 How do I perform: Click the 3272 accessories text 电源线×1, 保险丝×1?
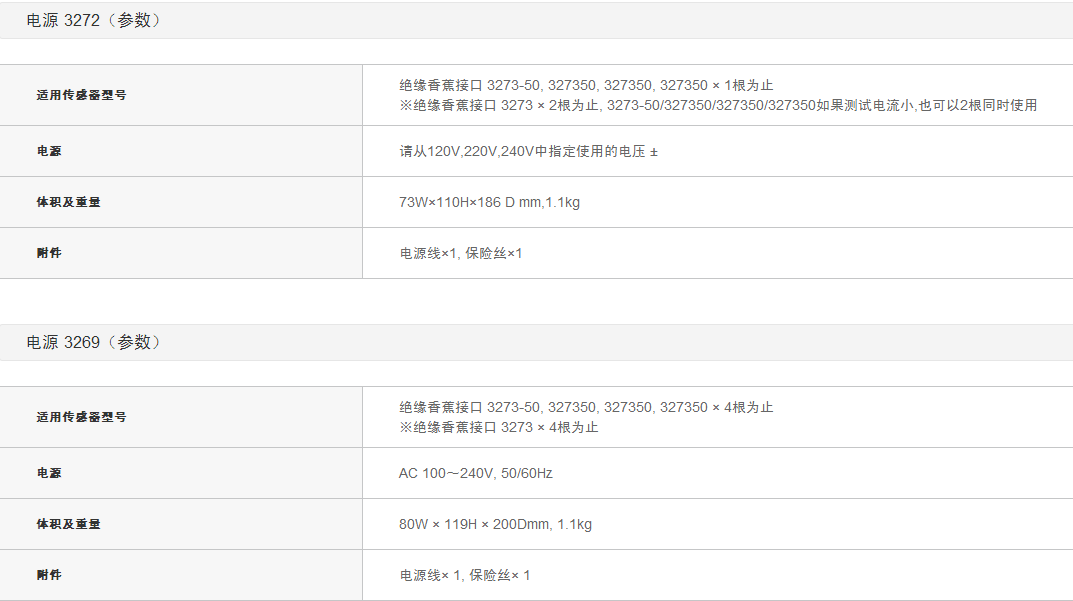[x=460, y=253]
